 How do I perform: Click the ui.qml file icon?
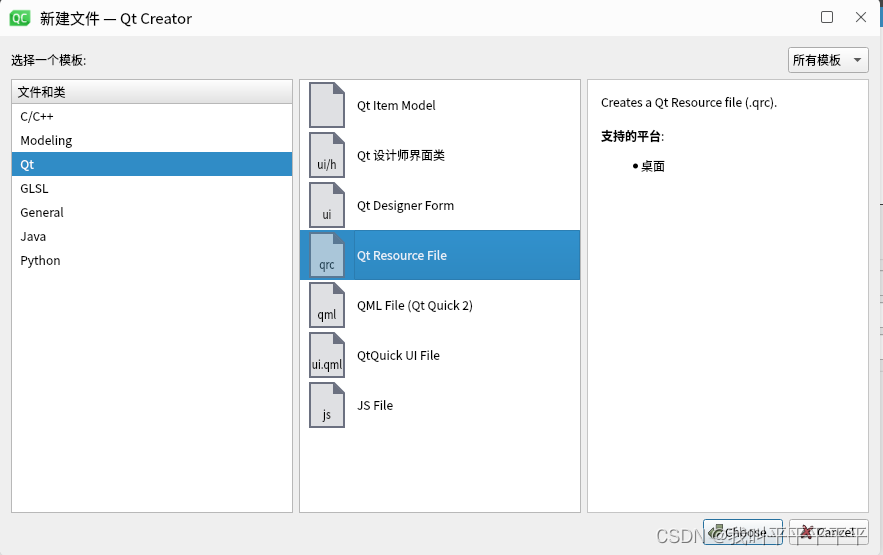(x=327, y=355)
